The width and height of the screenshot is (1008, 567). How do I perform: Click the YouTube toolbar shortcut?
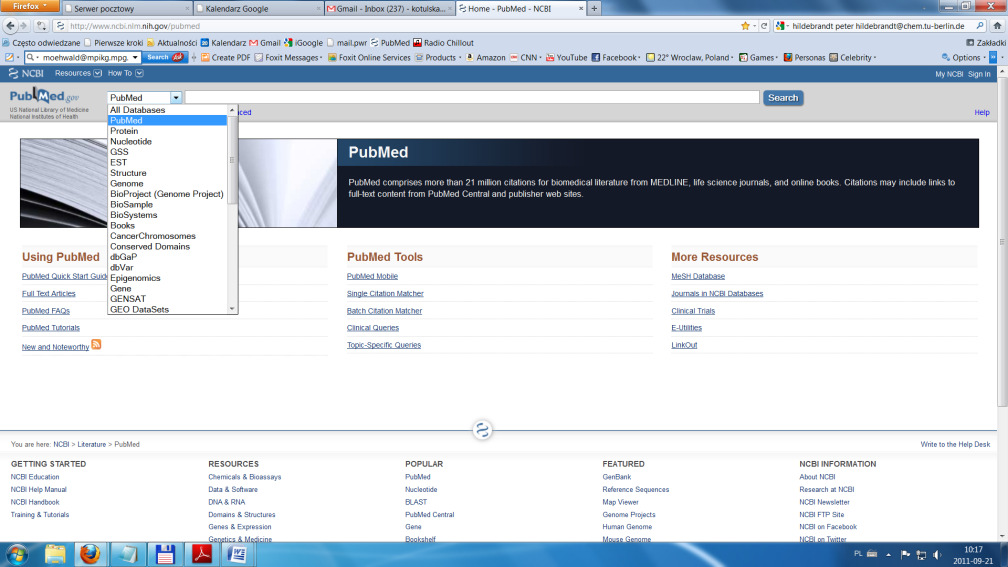(x=566, y=57)
